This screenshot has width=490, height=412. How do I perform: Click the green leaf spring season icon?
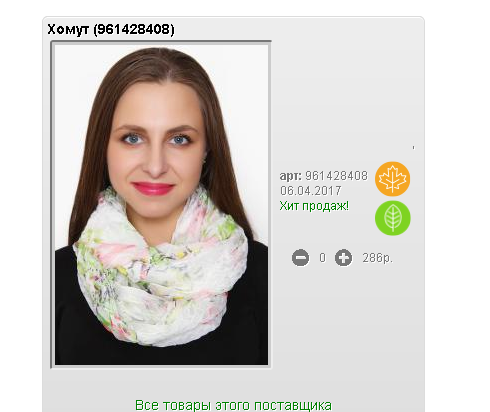coord(393,218)
